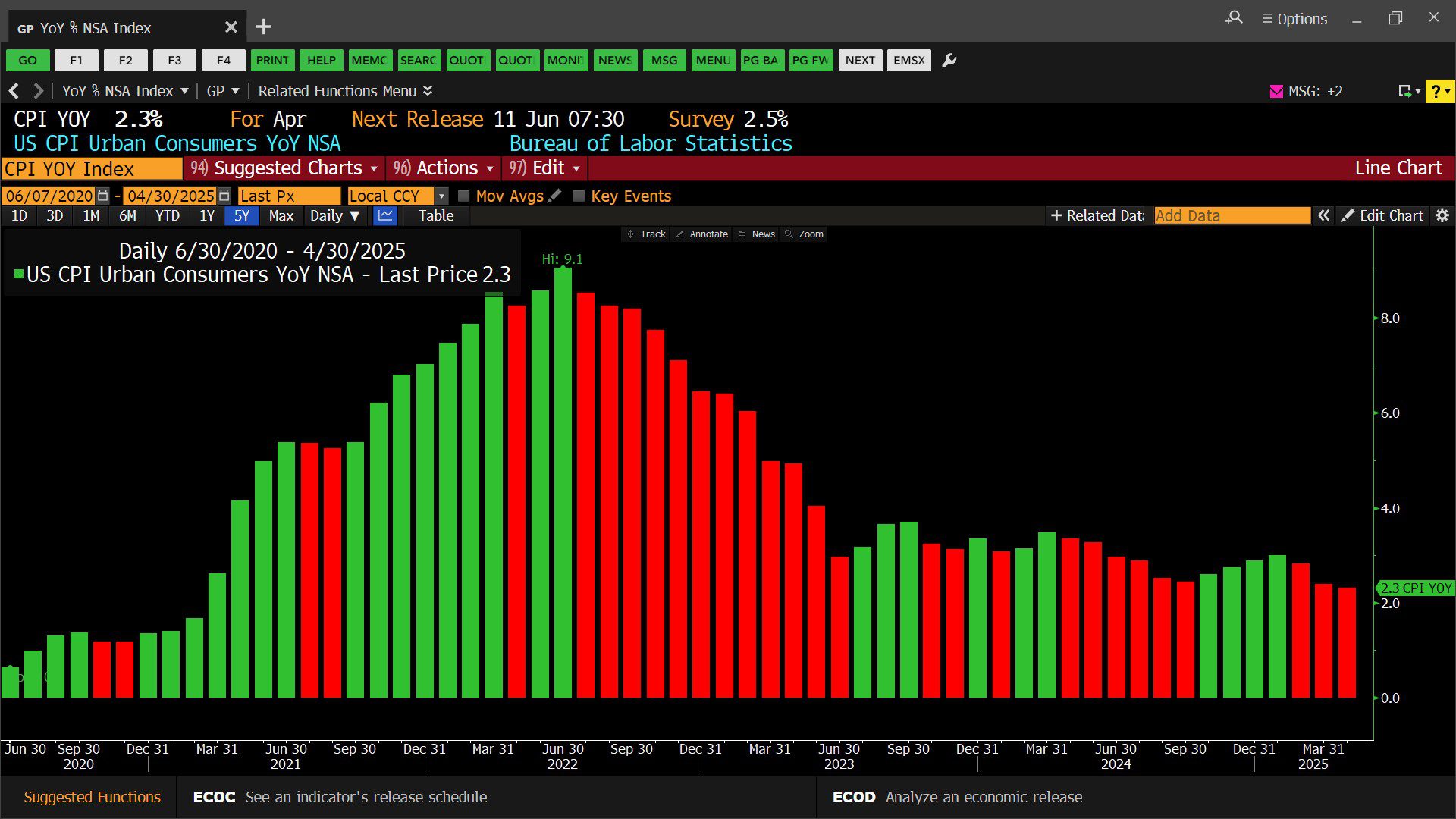Click the Add Data input field
Screen dimensions: 1456x819
point(1232,215)
